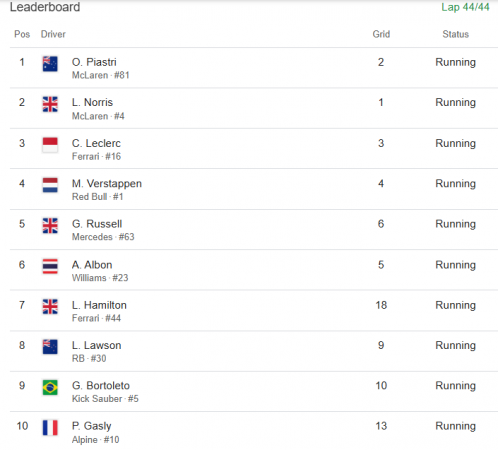The image size is (498, 450).
Task: Click the Driver column header
Action: 53,34
